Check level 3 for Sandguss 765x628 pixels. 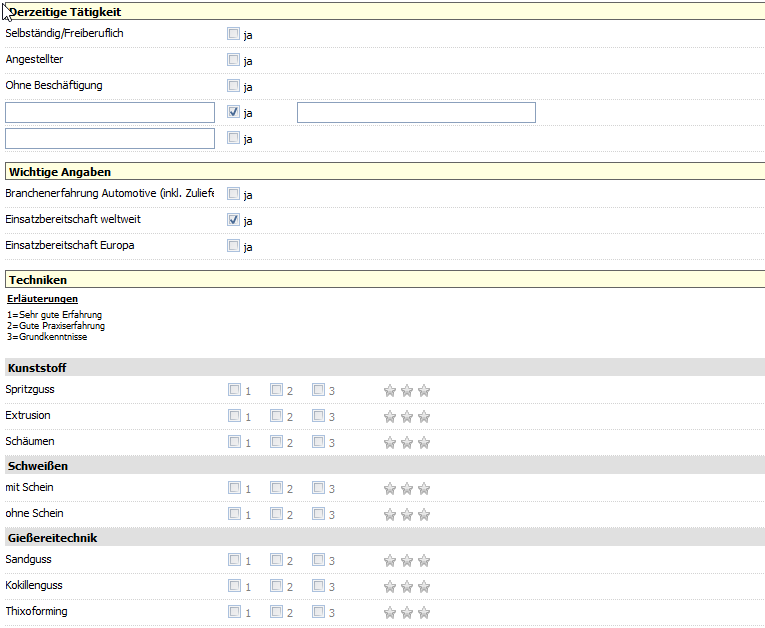pos(318,559)
